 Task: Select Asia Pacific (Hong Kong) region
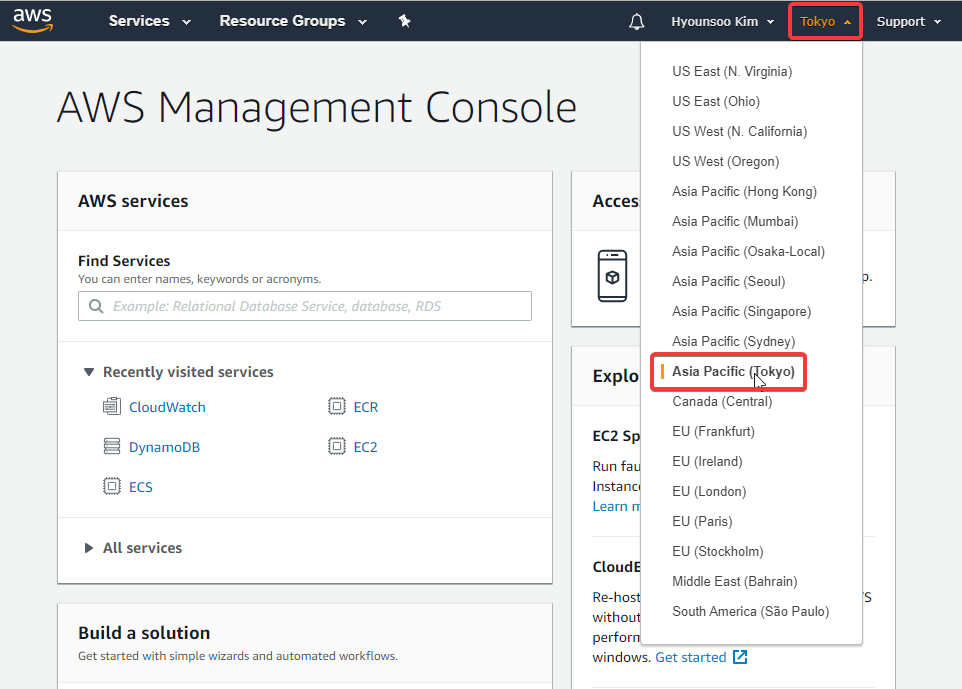744,191
